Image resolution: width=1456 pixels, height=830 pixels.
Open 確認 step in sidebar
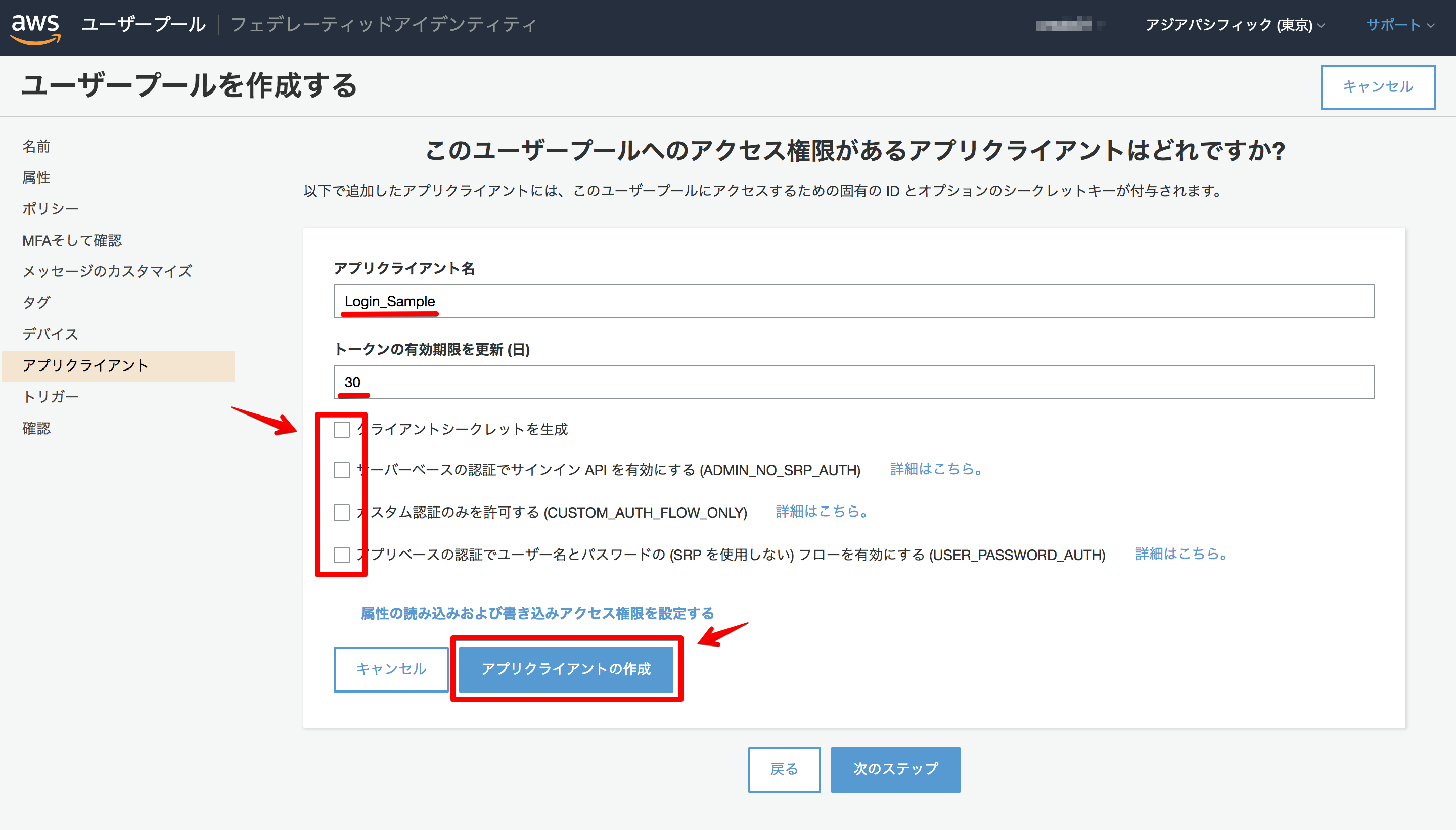(36, 428)
